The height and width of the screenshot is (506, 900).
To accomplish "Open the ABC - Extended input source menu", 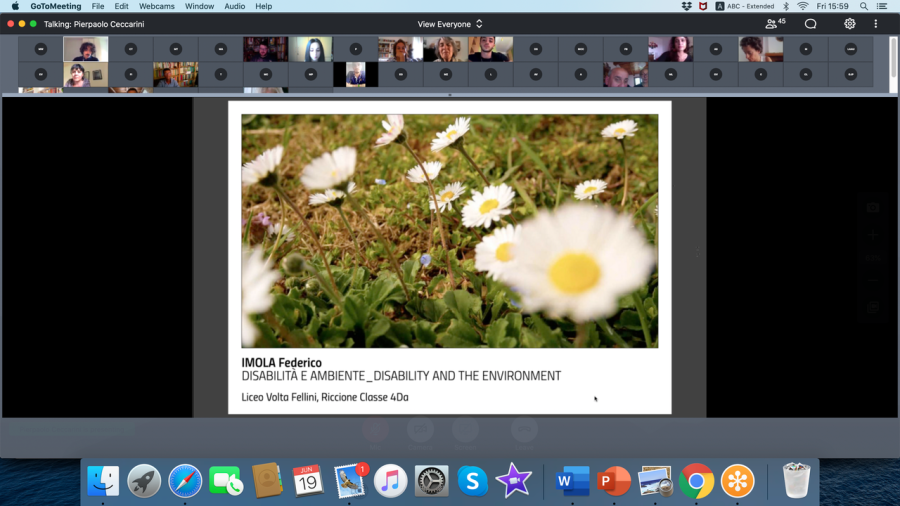I will coord(744,6).
